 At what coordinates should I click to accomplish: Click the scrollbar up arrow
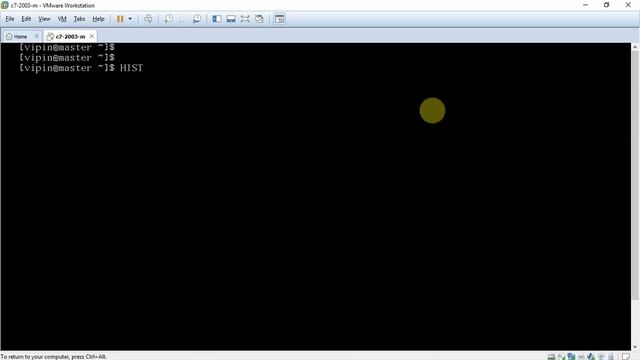pyautogui.click(x=635, y=47)
